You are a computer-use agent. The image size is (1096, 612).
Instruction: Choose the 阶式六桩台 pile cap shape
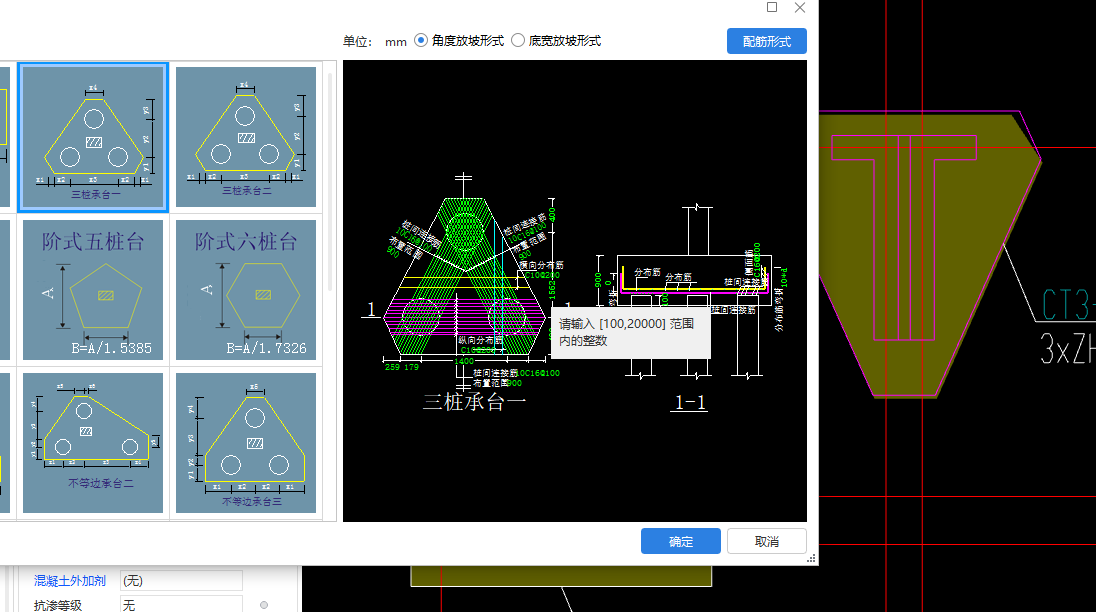point(246,290)
